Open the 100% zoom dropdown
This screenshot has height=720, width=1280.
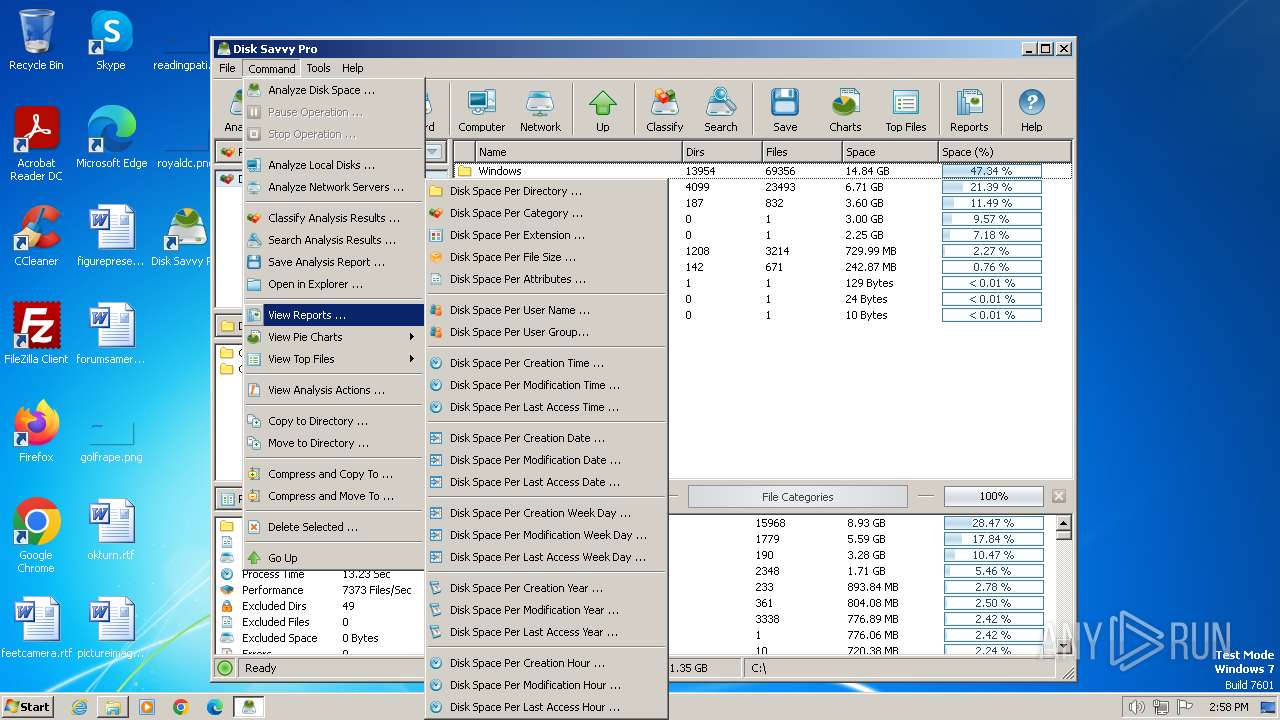click(993, 496)
